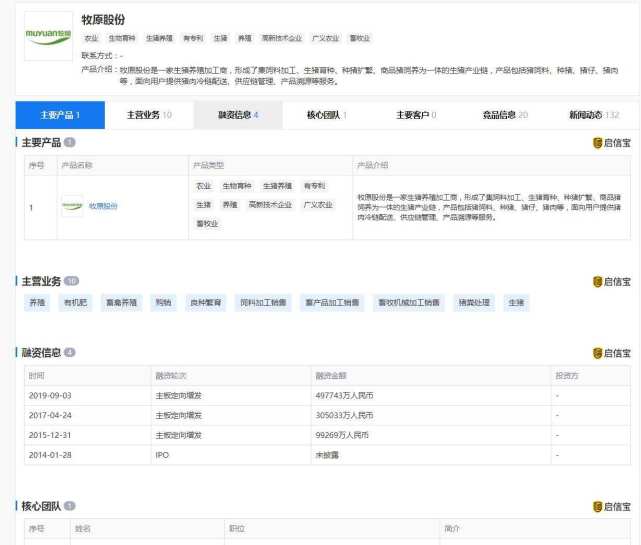This screenshot has height=545, width=641.
Task: Click the count badge next to 主营业务 heading
Action: (72, 281)
